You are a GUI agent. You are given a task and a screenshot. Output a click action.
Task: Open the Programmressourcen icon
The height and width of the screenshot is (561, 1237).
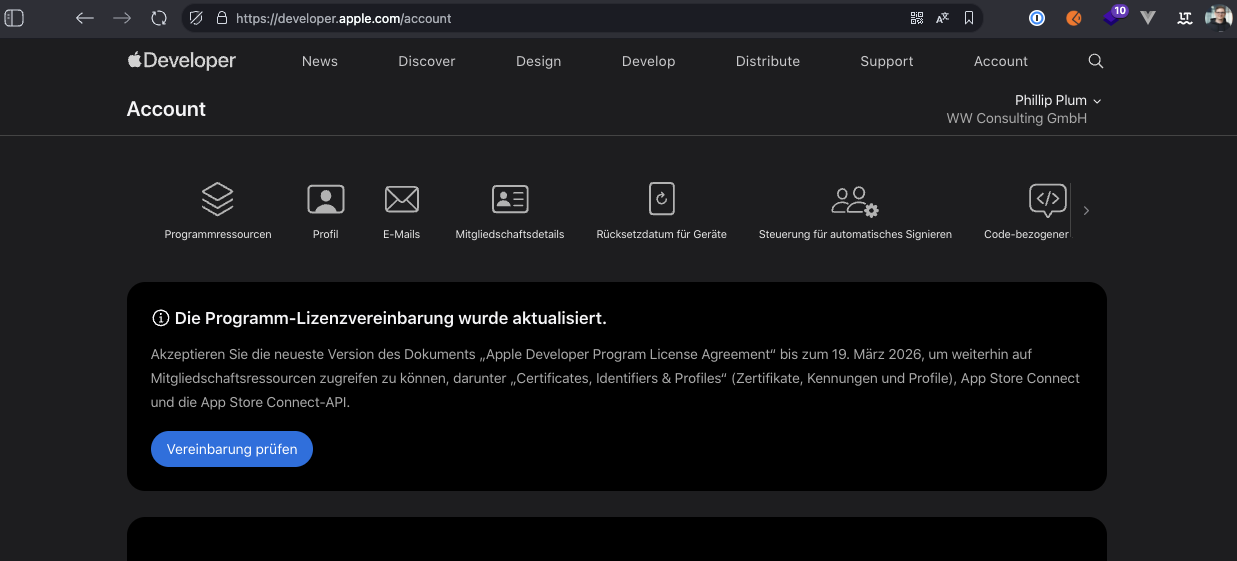click(217, 200)
